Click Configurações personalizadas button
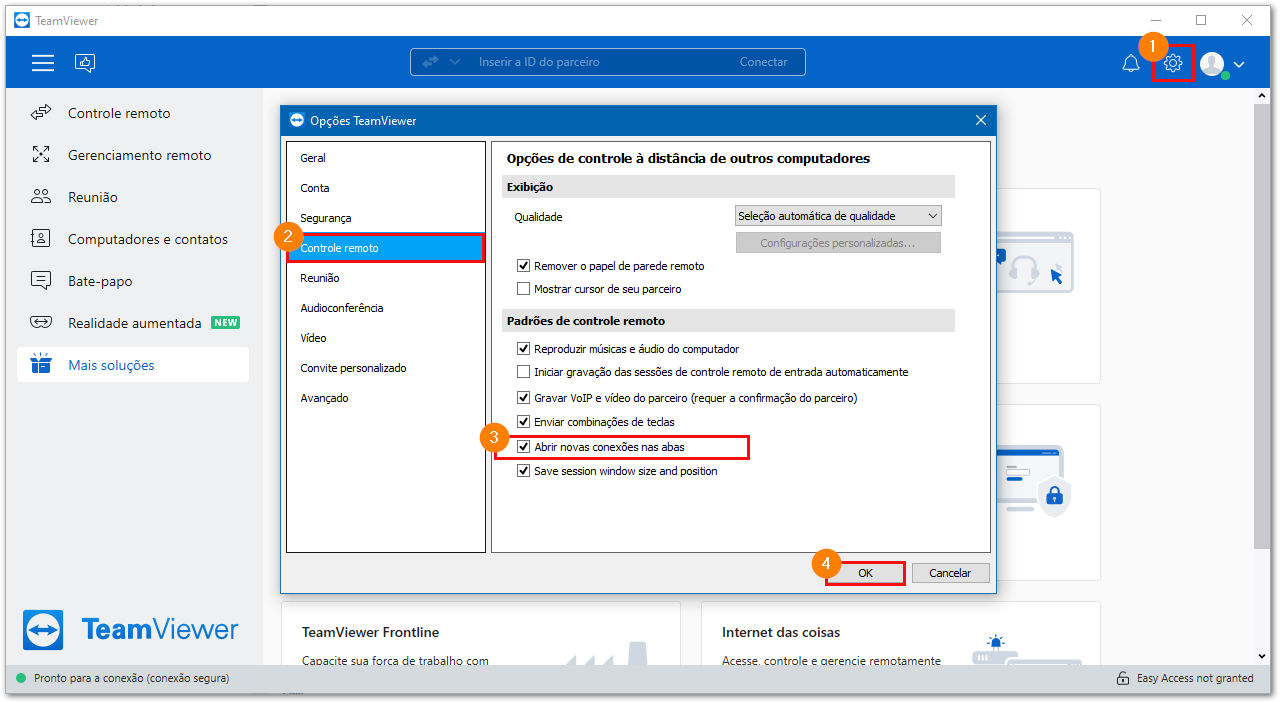The width and height of the screenshot is (1280, 703). point(838,243)
